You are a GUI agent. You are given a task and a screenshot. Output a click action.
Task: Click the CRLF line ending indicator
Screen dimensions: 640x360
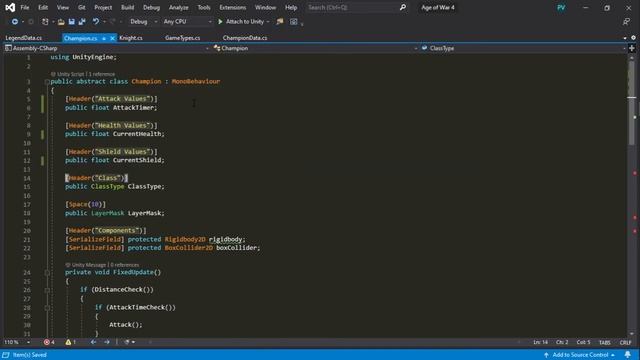tap(625, 342)
